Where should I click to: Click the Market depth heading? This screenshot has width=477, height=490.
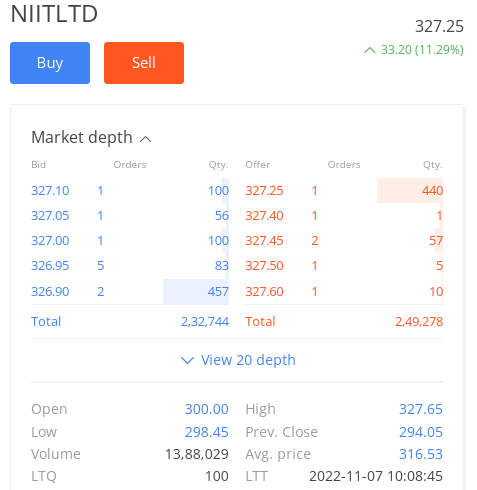[x=82, y=137]
